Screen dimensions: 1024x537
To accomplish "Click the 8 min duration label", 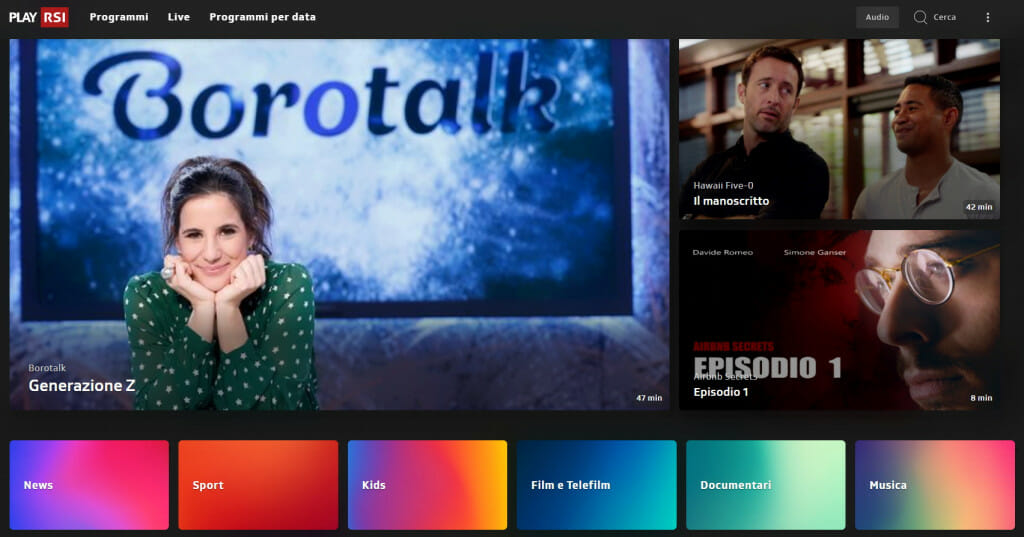I will tap(981, 398).
